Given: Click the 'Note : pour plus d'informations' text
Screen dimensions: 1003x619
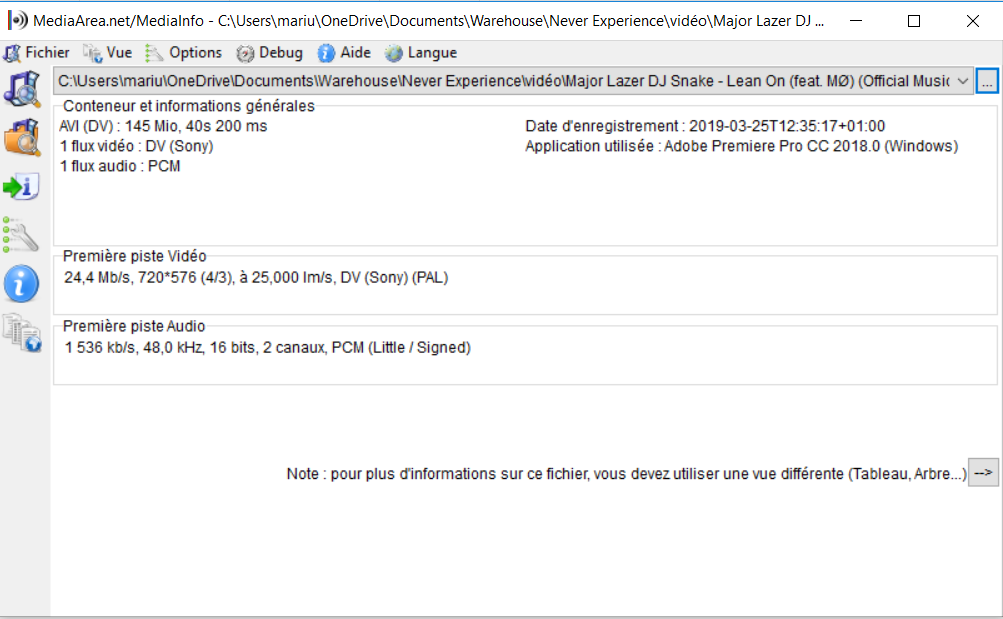Looking at the screenshot, I should point(626,474).
